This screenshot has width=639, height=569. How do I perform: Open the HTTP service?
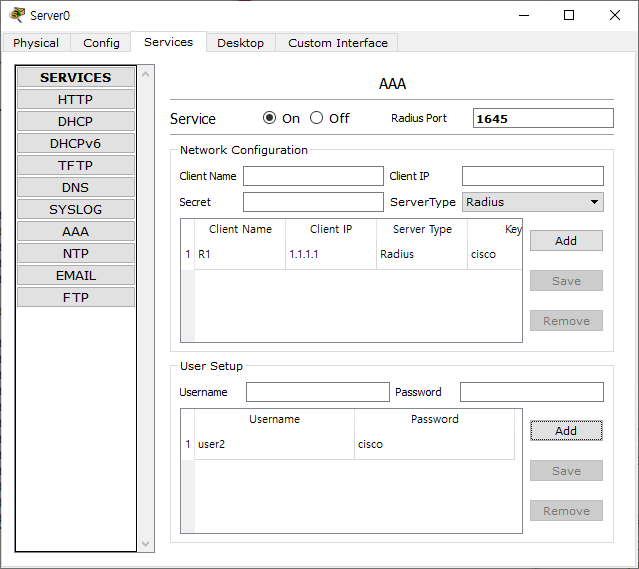click(76, 99)
